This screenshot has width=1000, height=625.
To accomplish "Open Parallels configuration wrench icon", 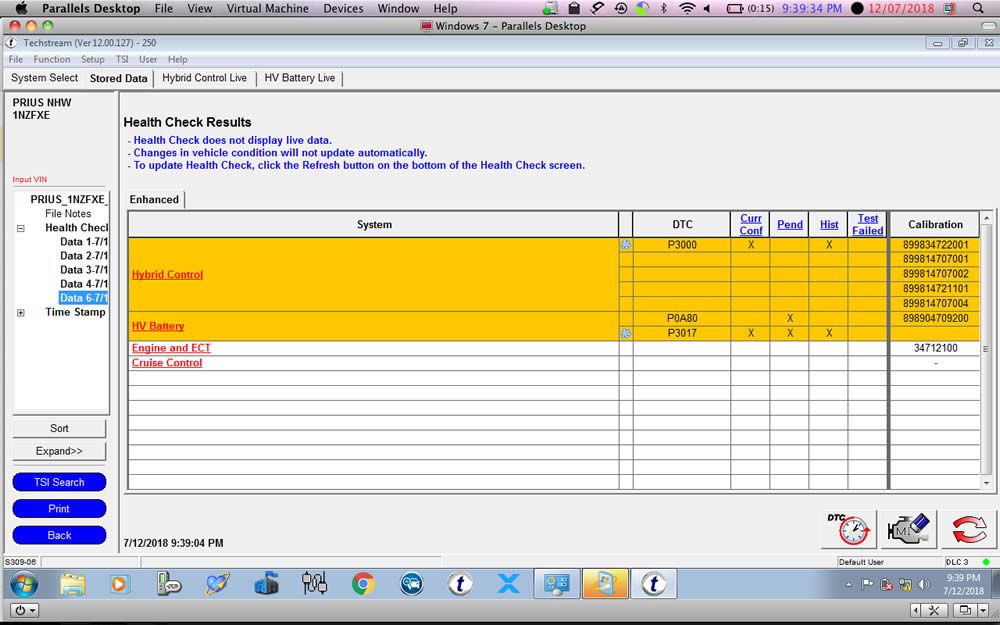I will [x=934, y=610].
